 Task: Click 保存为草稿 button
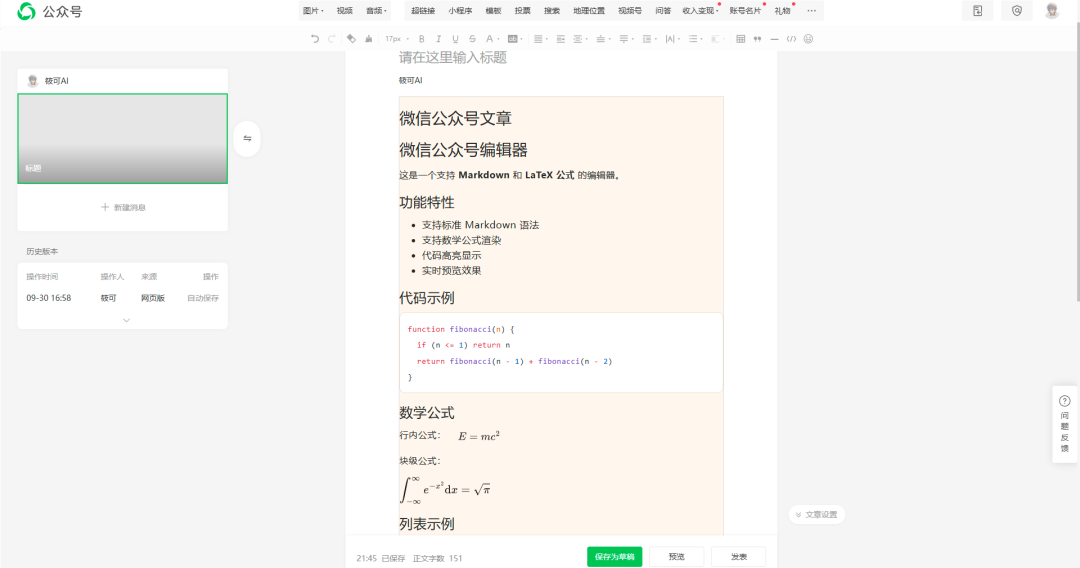[x=614, y=556]
